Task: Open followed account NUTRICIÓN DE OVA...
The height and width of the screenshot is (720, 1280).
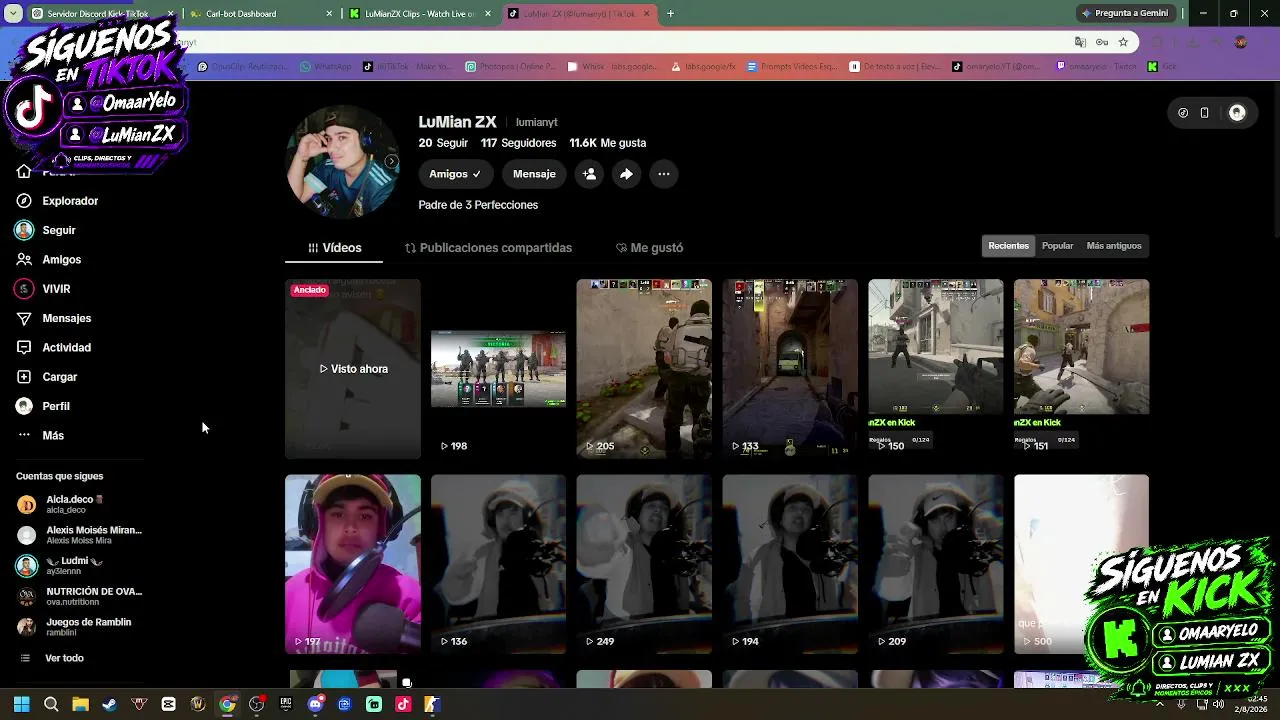Action: (x=78, y=596)
